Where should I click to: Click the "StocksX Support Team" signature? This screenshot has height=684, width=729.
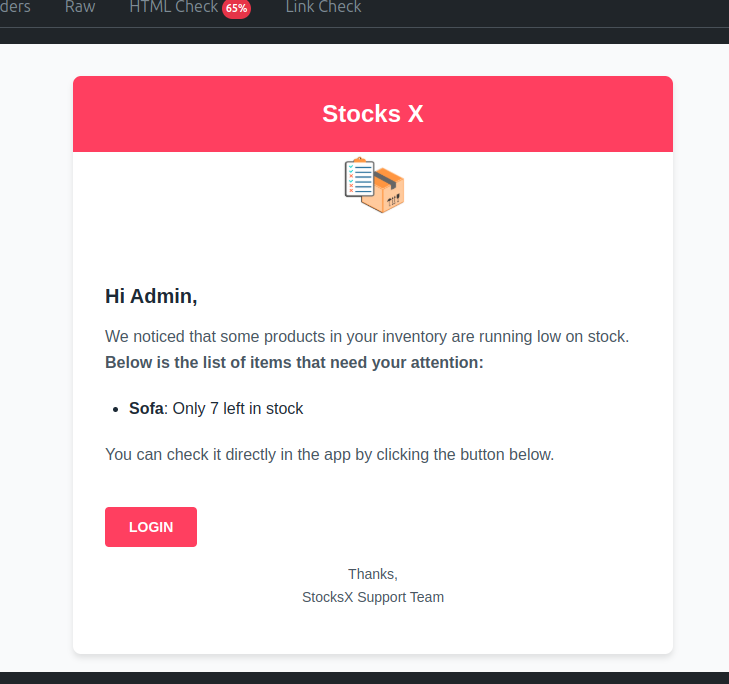pos(373,597)
